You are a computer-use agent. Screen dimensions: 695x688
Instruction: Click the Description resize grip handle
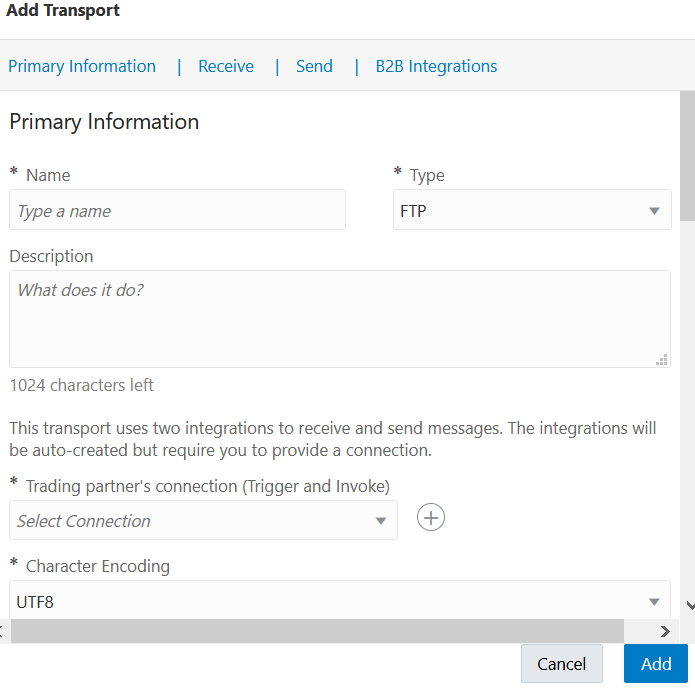coord(661,360)
